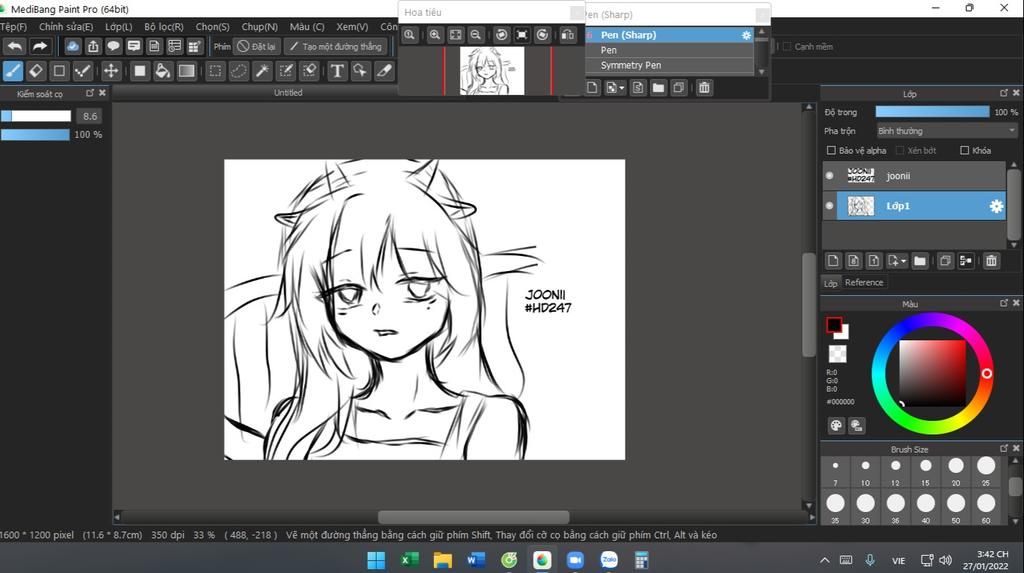Open the Chỉnh sửa(E) menu
The width and height of the screenshot is (1024, 573).
tap(66, 27)
